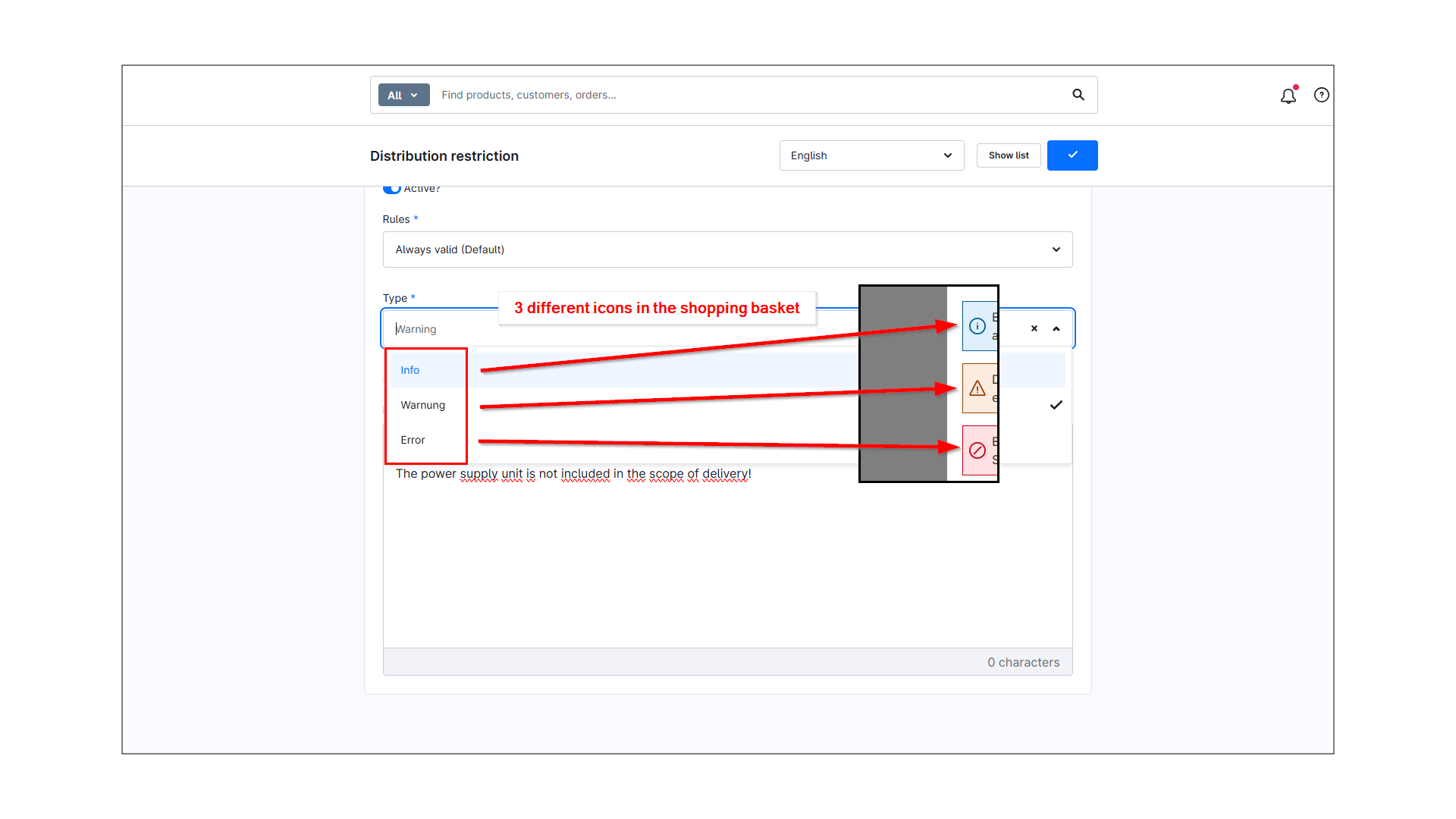The image size is (1456, 819).
Task: Click the 0 characters counter
Action: coord(1023,662)
